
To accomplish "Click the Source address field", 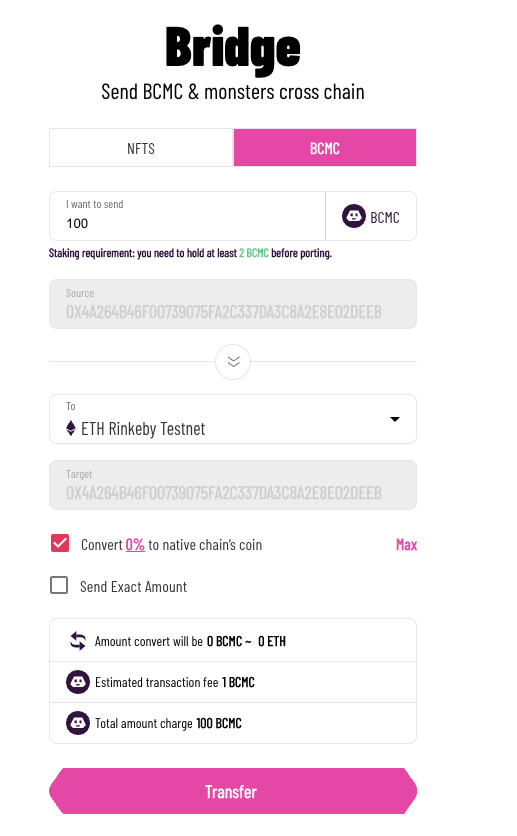I will tap(233, 304).
